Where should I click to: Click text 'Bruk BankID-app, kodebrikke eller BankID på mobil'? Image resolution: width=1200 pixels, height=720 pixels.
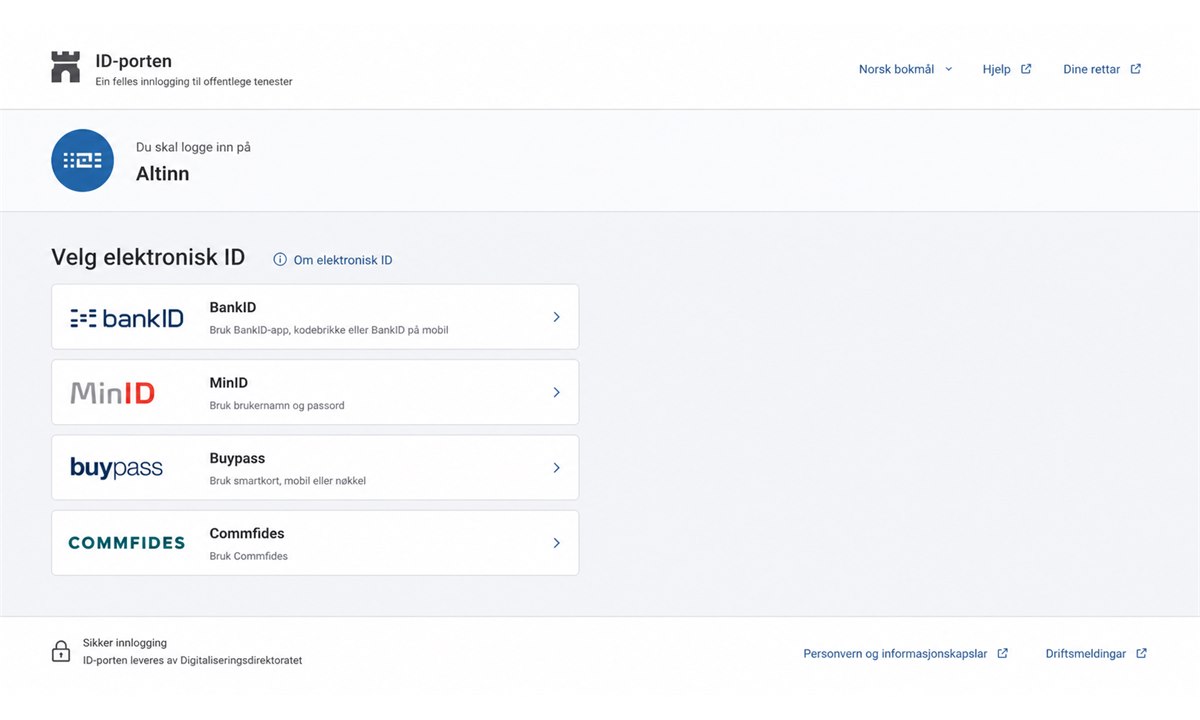329,330
